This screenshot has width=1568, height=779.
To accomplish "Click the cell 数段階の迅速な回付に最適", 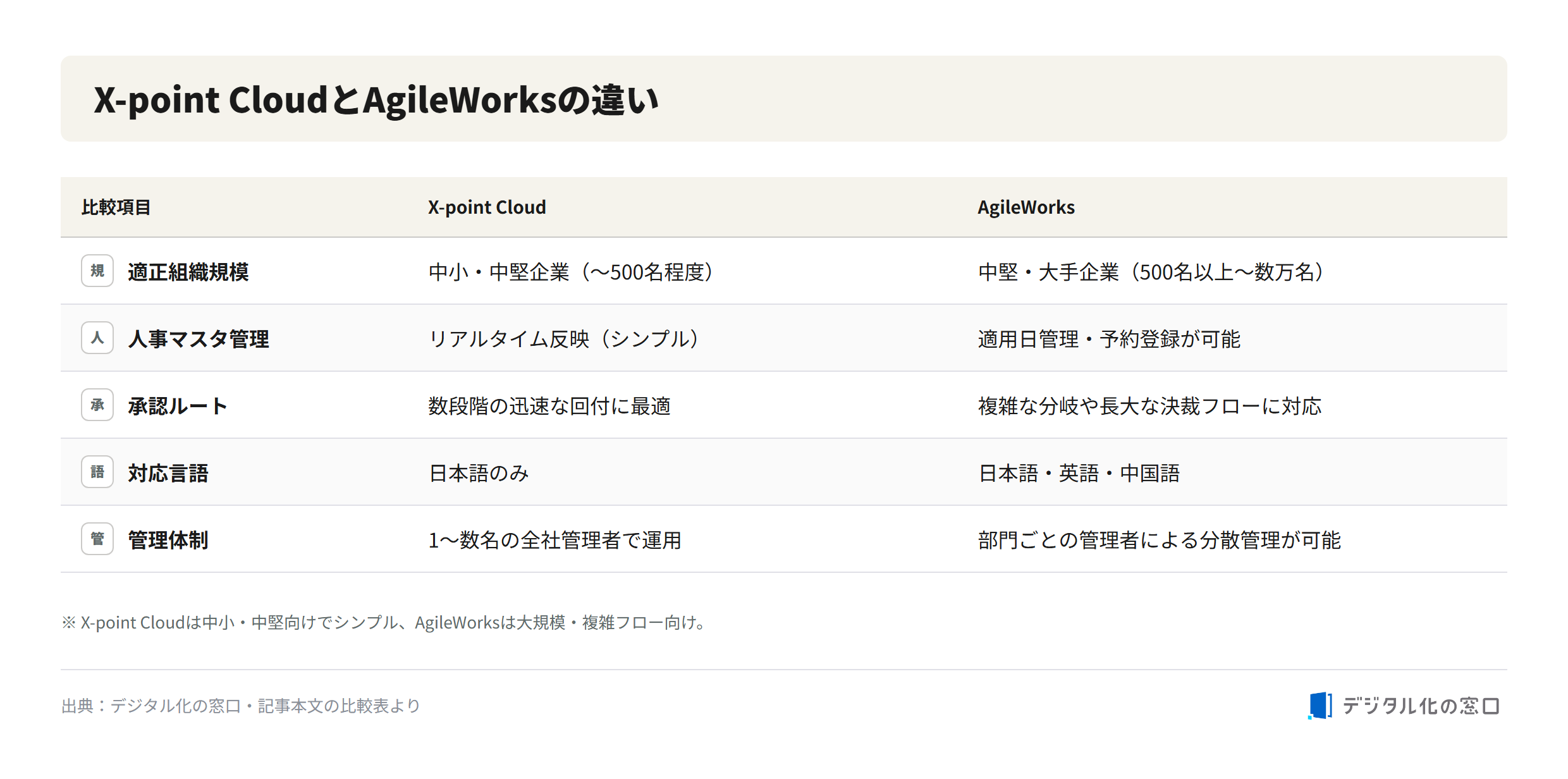I will point(549,406).
